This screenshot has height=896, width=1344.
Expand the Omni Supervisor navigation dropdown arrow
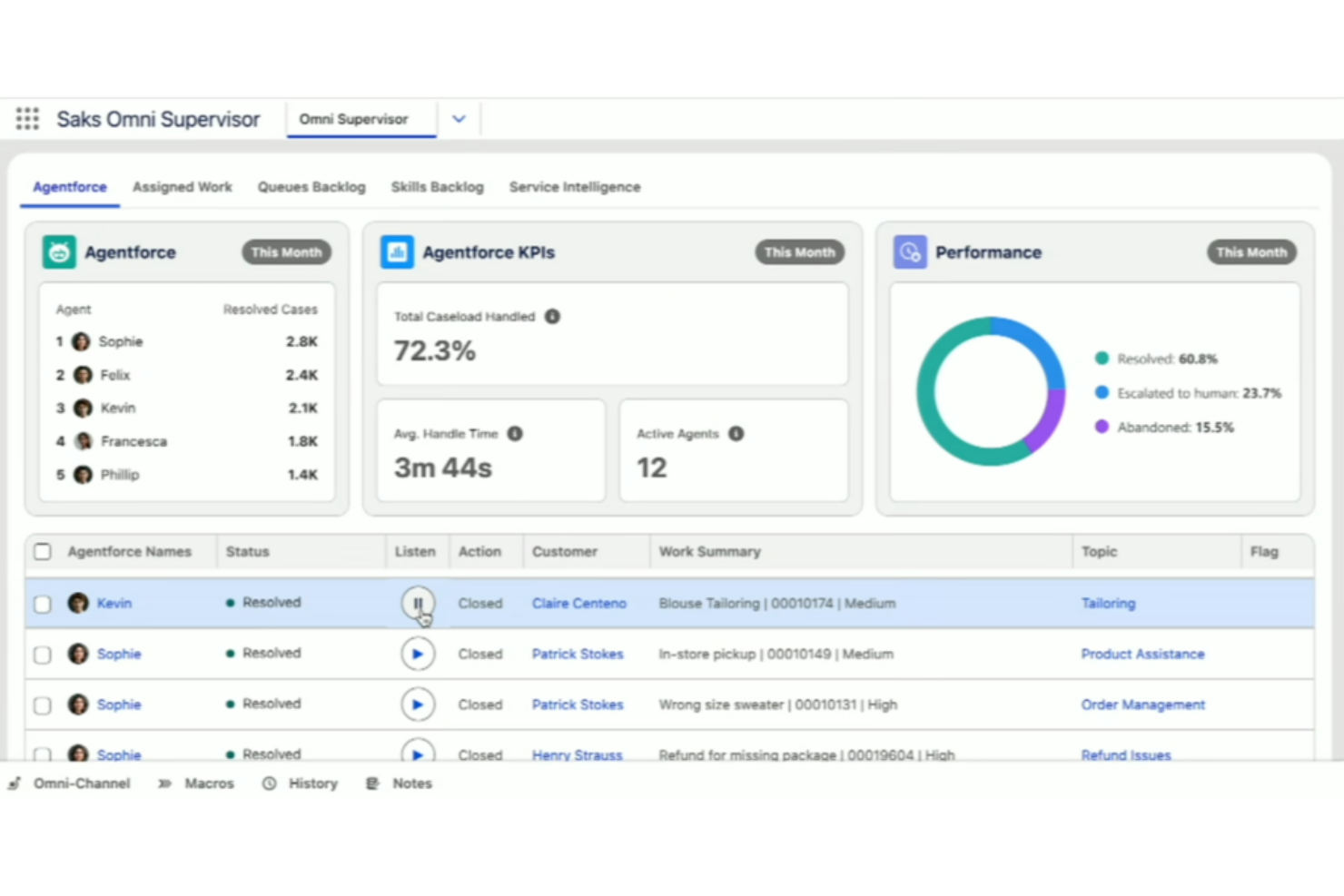click(459, 119)
